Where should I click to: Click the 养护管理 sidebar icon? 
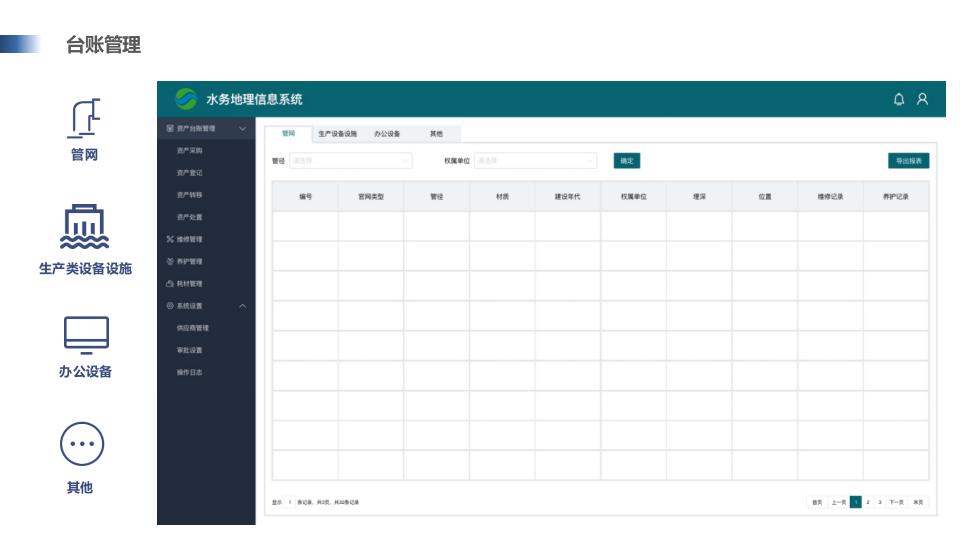170,261
